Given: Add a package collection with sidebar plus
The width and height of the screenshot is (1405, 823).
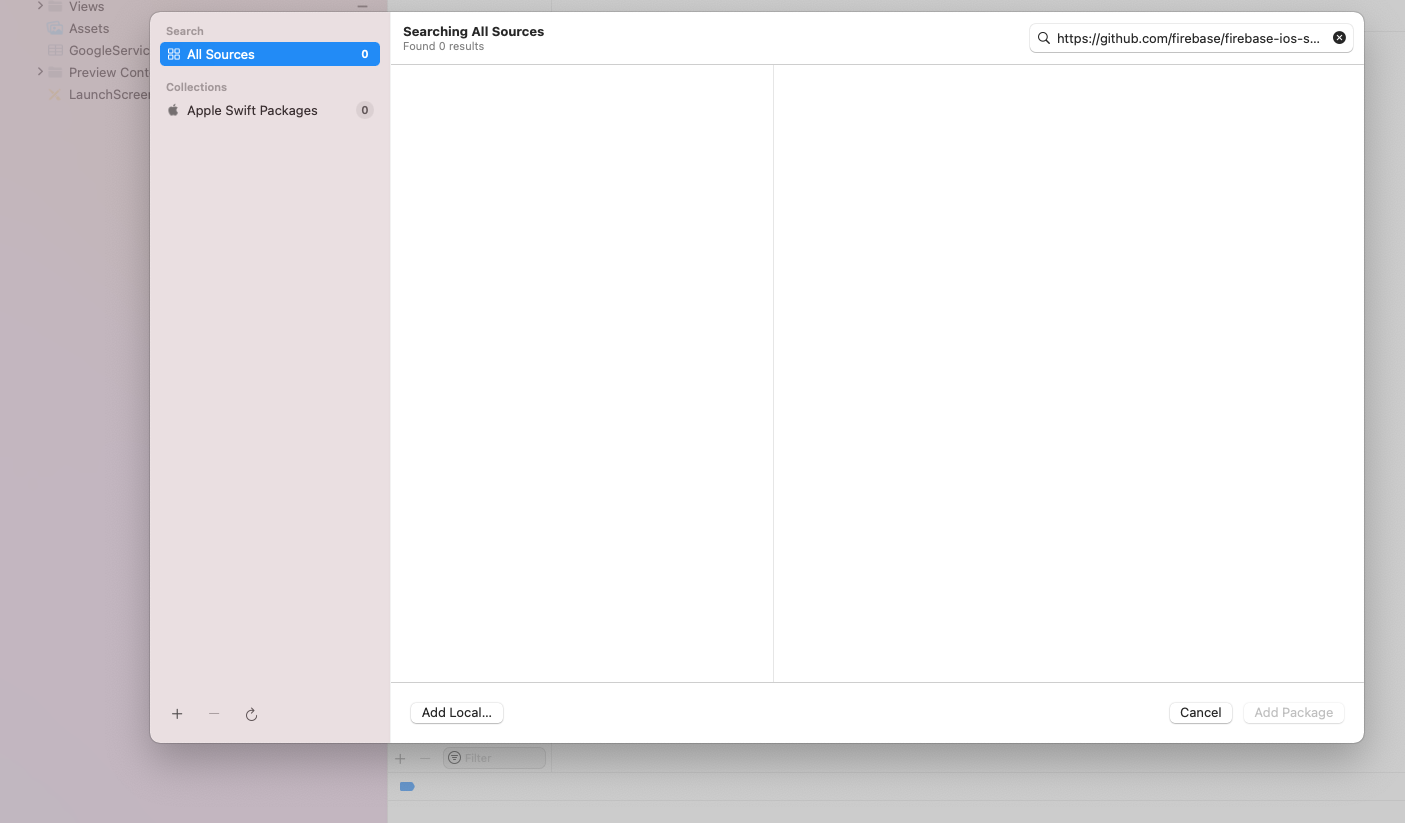Looking at the screenshot, I should pos(177,714).
